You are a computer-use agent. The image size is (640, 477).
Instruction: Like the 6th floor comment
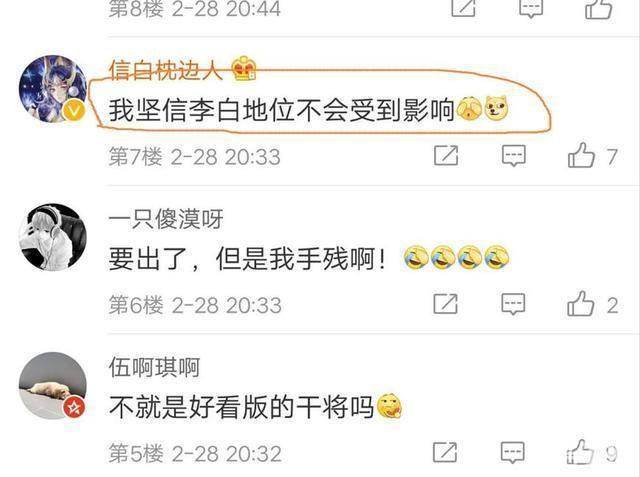pyautogui.click(x=581, y=304)
